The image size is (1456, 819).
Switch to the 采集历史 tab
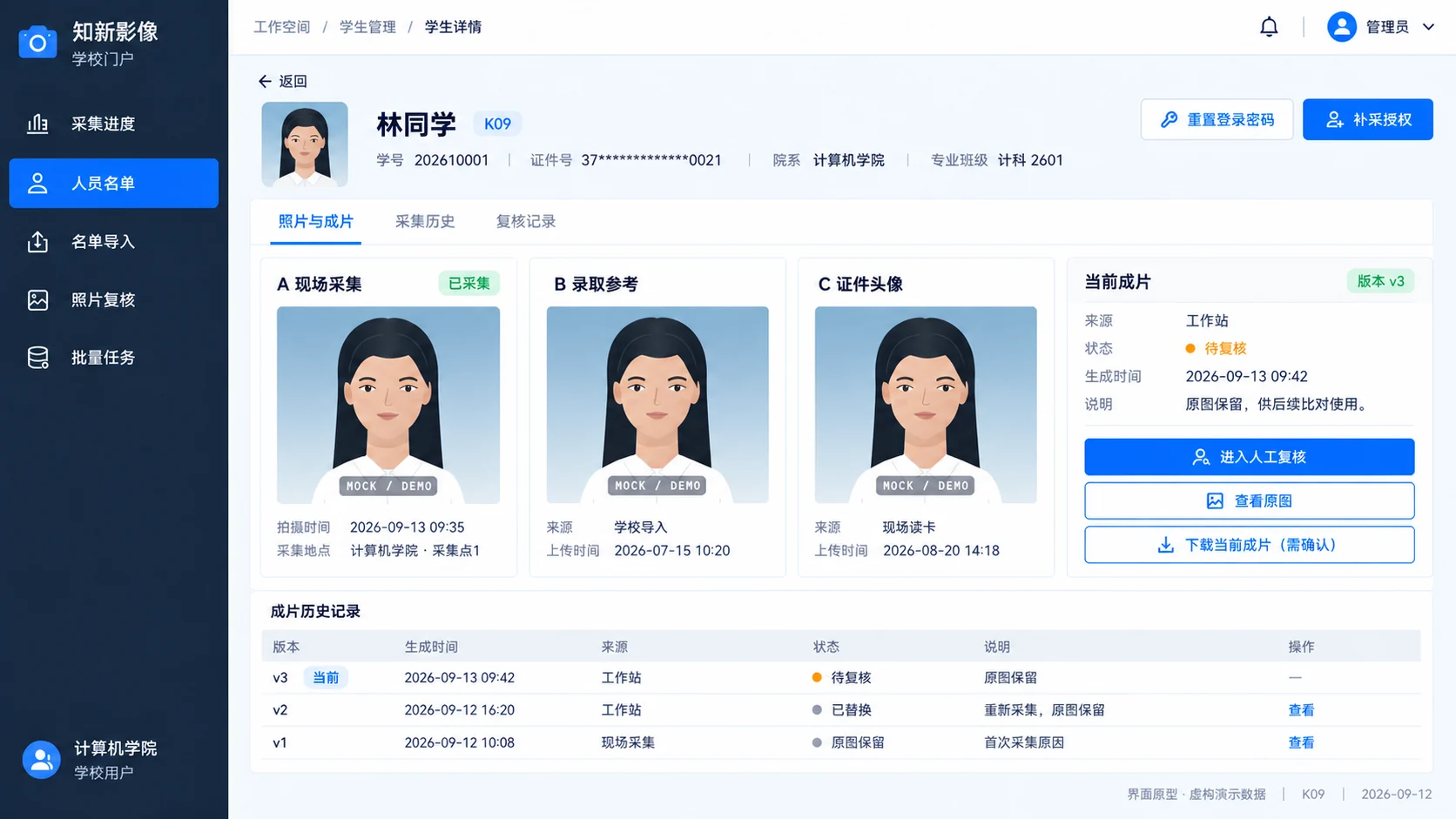[x=425, y=222]
